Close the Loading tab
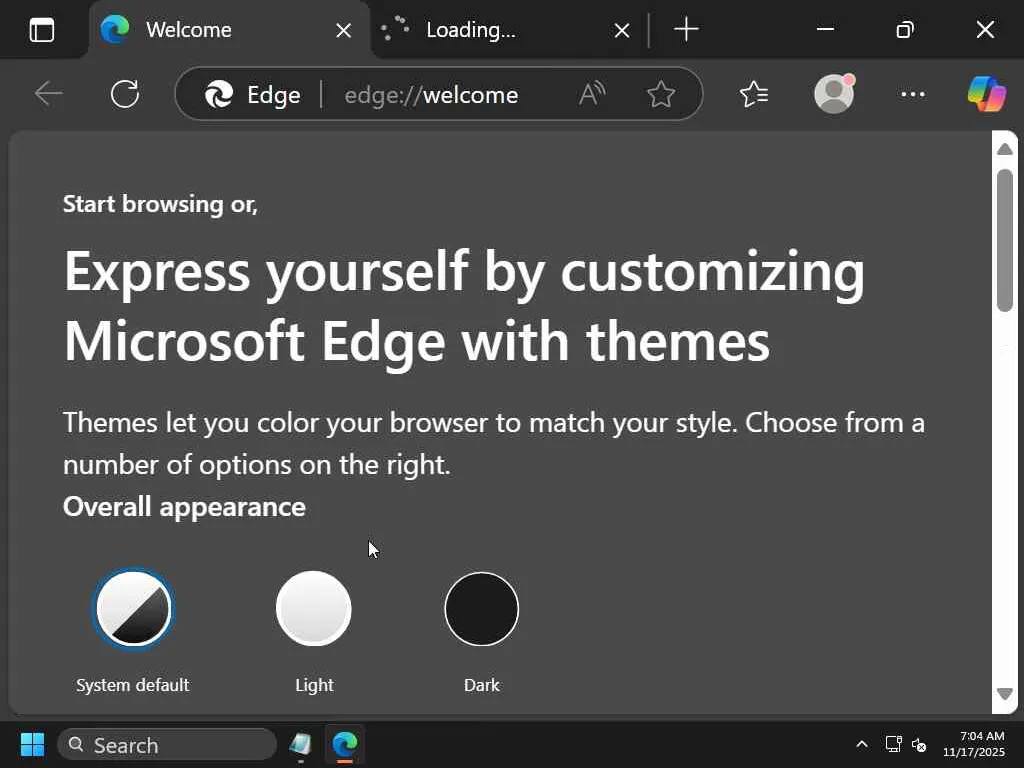The width and height of the screenshot is (1024, 768). [x=621, y=30]
